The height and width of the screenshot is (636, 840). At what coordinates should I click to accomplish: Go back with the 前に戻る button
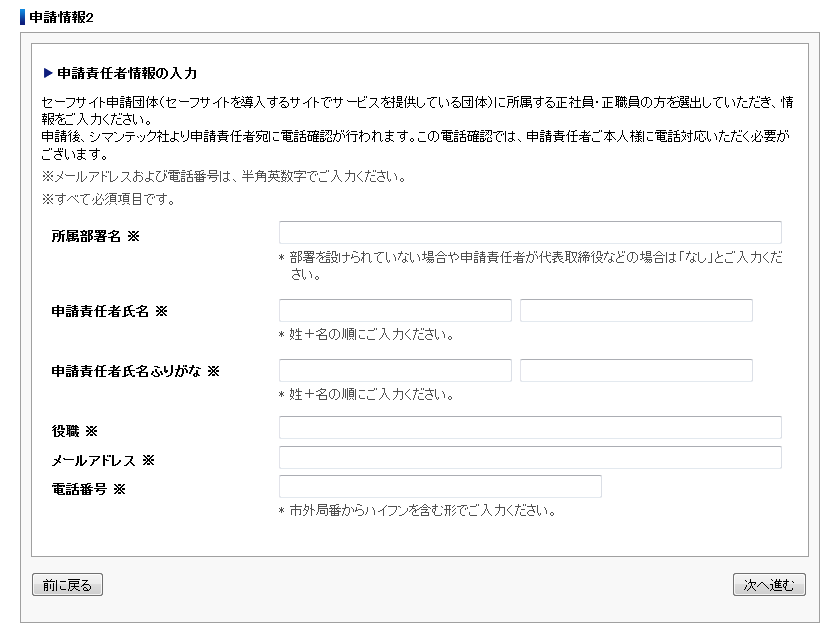point(68,585)
